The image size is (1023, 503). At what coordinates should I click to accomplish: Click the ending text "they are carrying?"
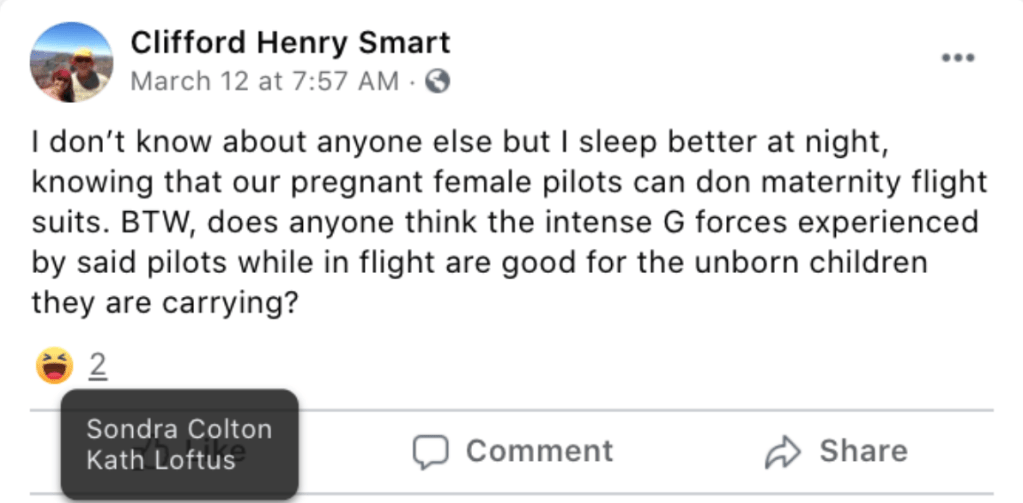coord(165,304)
